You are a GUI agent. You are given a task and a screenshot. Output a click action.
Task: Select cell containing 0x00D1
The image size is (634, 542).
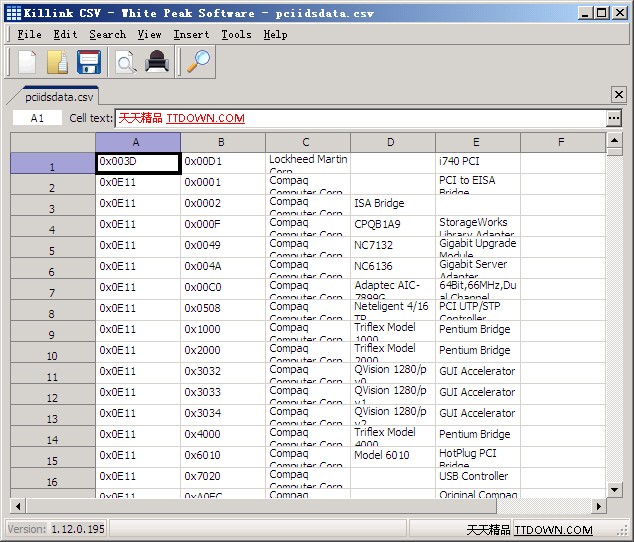pyautogui.click(x=223, y=163)
